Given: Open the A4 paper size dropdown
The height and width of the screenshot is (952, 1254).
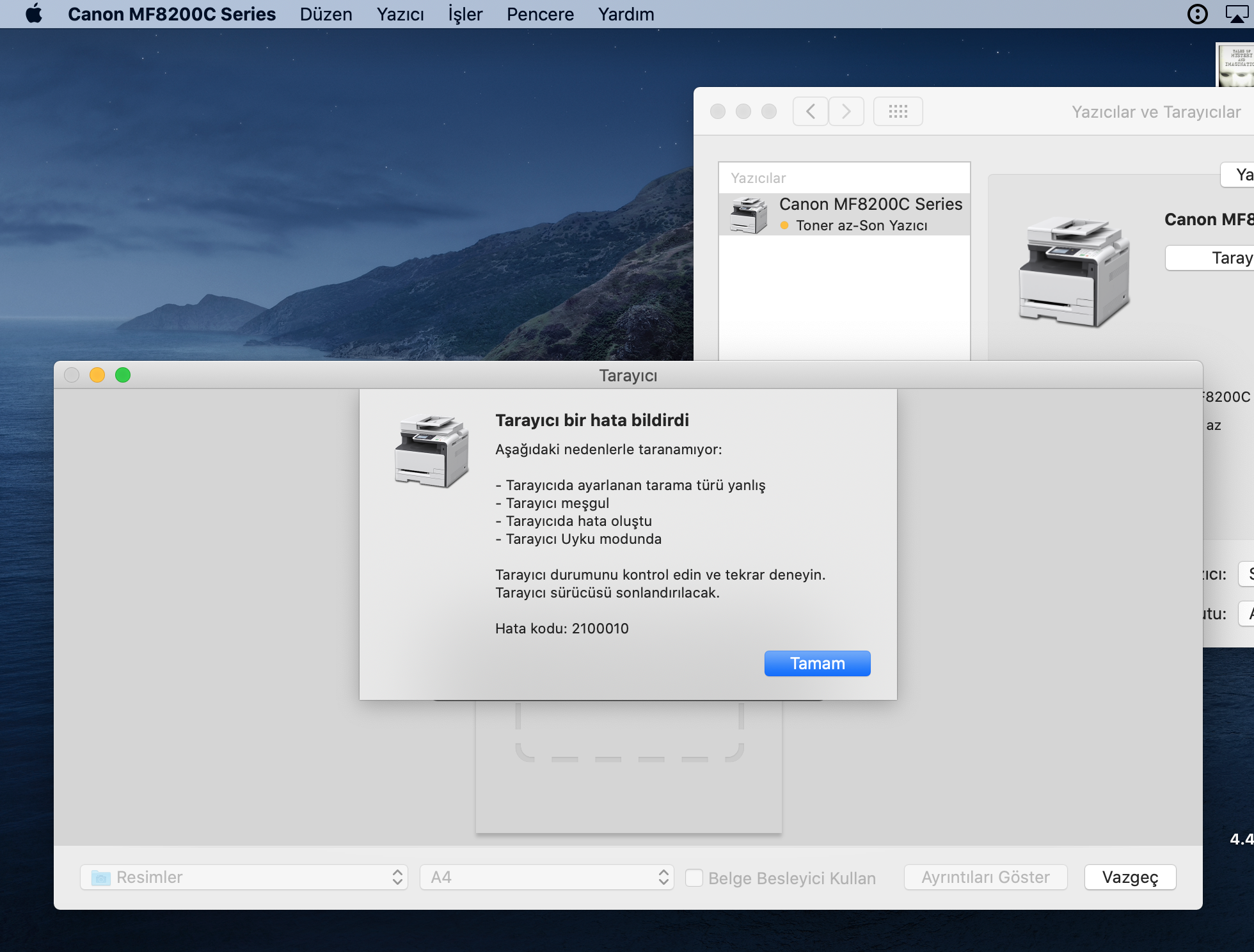Looking at the screenshot, I should pos(547,877).
